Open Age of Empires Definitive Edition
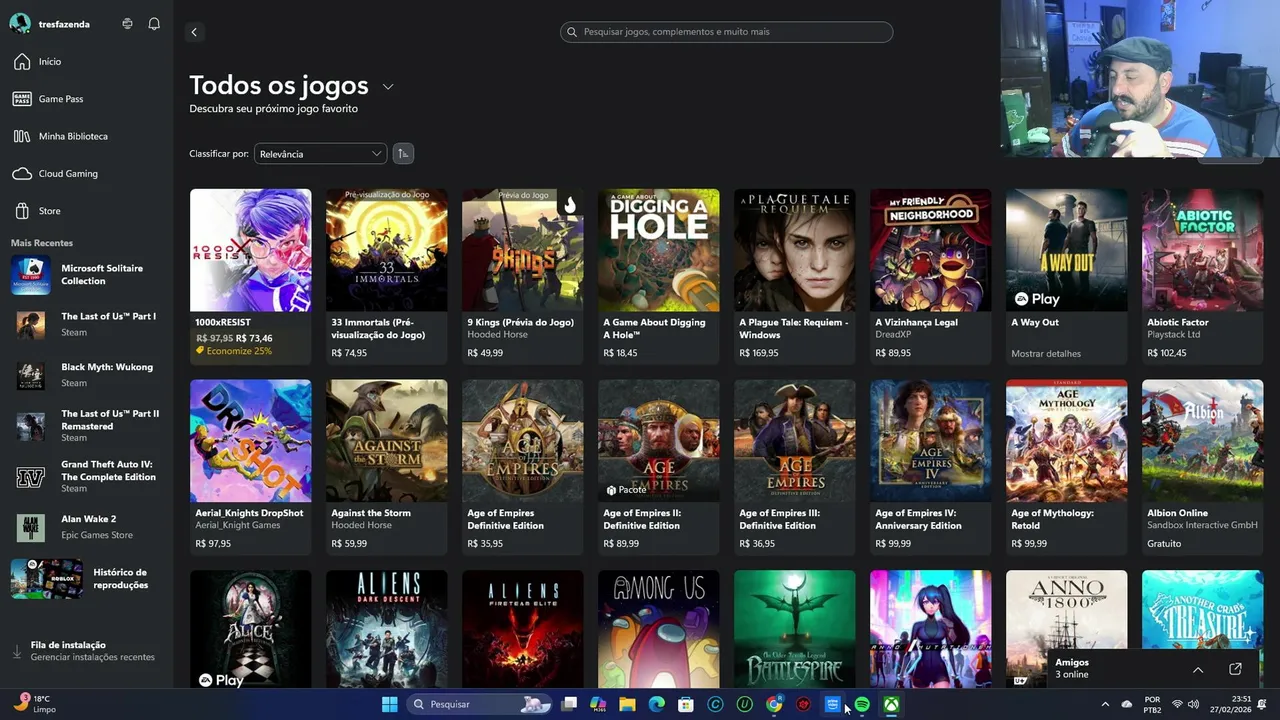The width and height of the screenshot is (1280, 720). (x=522, y=467)
